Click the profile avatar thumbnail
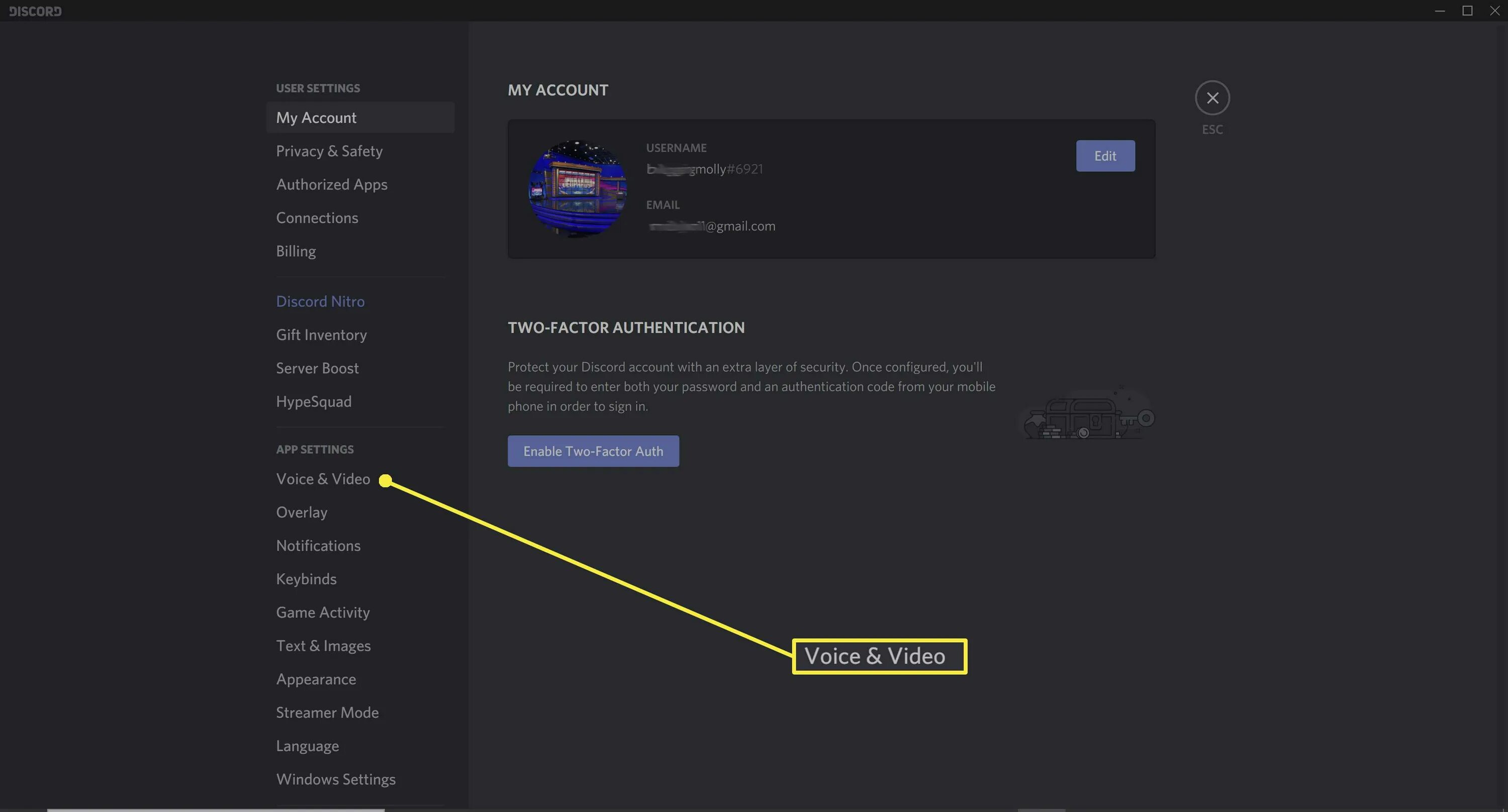This screenshot has height=812, width=1508. tap(577, 188)
